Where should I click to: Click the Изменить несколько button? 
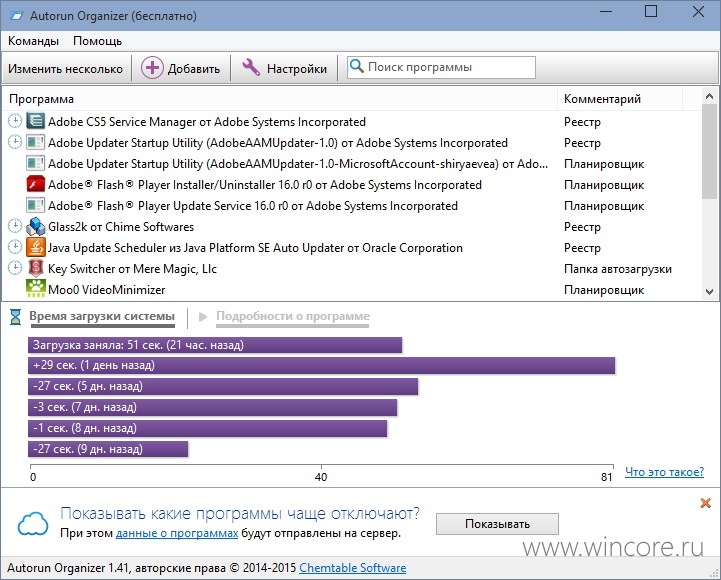point(66,69)
